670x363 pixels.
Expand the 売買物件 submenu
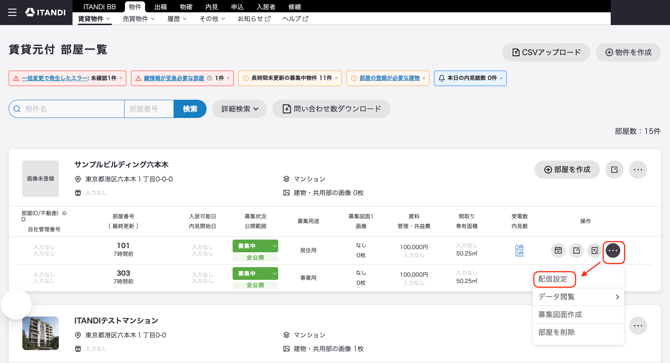click(138, 19)
